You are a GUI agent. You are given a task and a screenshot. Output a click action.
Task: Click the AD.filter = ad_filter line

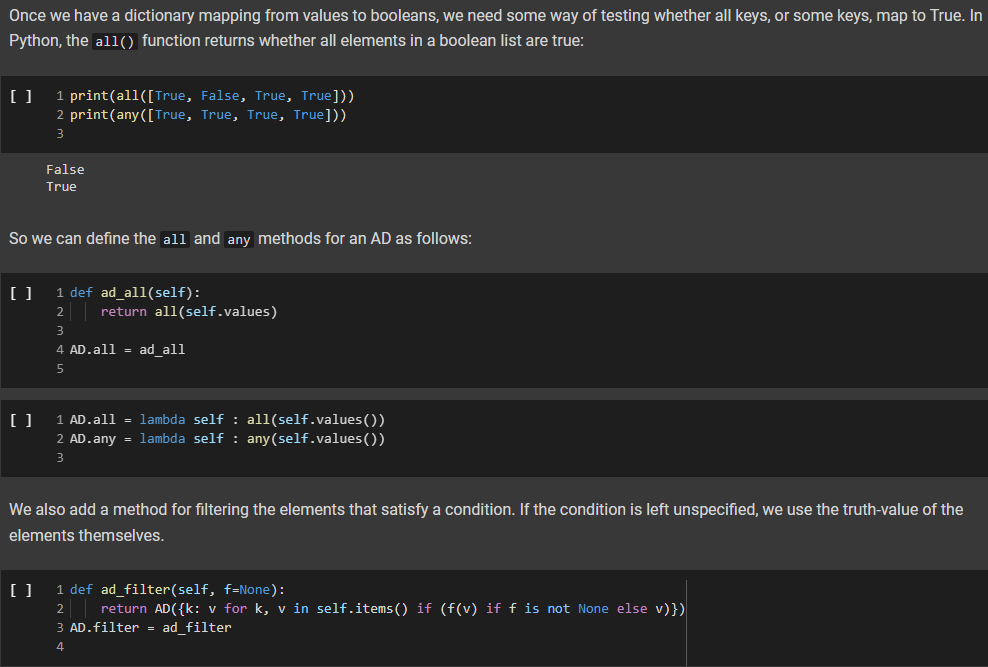[150, 627]
